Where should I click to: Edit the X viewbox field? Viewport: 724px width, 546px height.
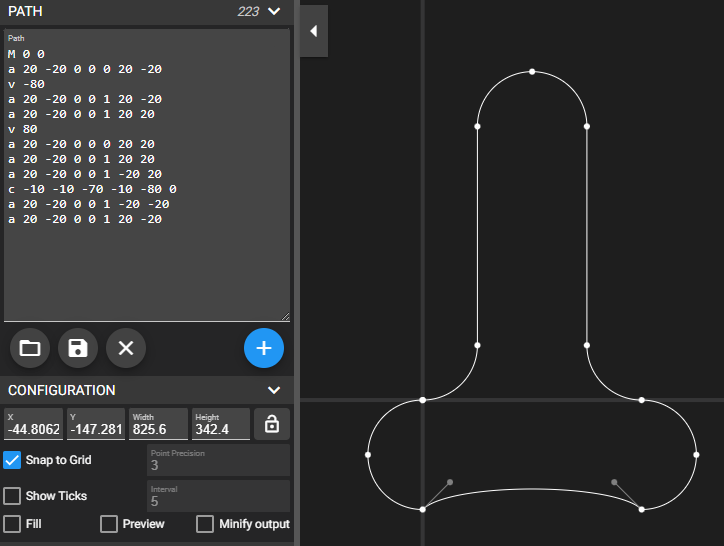(33, 424)
